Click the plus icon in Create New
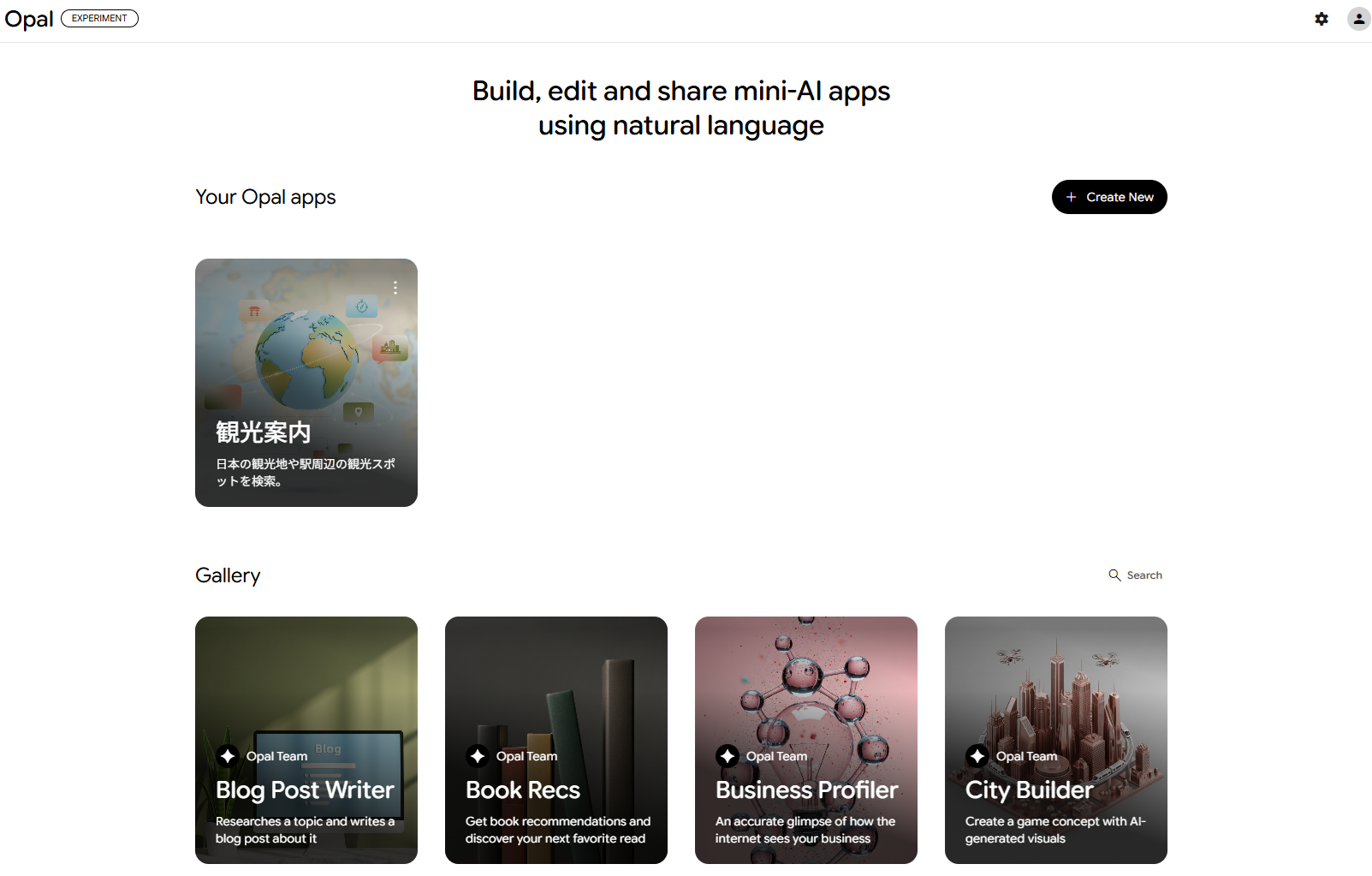 coord(1071,197)
